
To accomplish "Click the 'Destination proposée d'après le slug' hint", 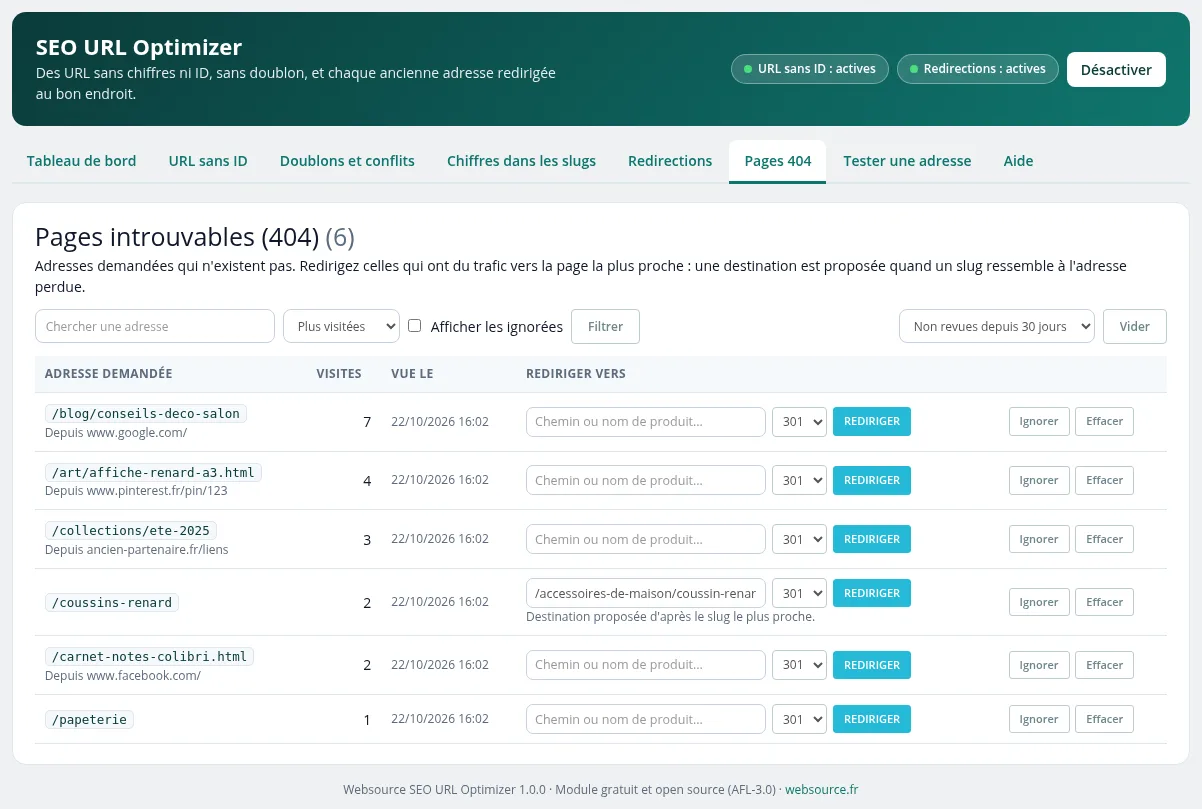I will [671, 617].
